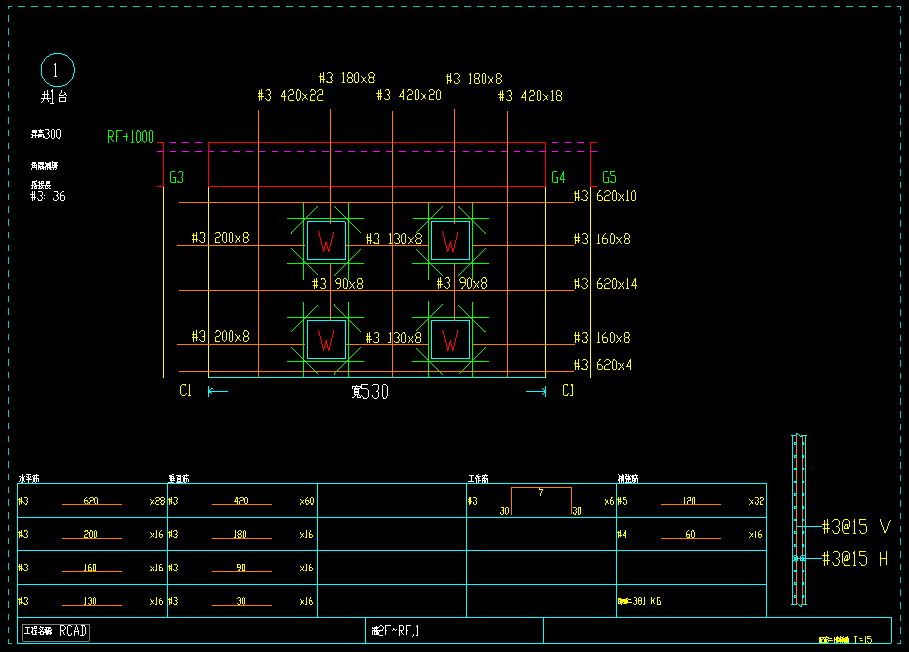Select the #3 420x18 rebar annotation

point(530,96)
